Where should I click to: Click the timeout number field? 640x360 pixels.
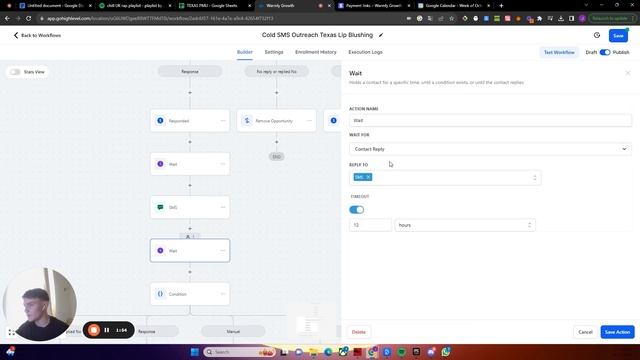[370, 225]
